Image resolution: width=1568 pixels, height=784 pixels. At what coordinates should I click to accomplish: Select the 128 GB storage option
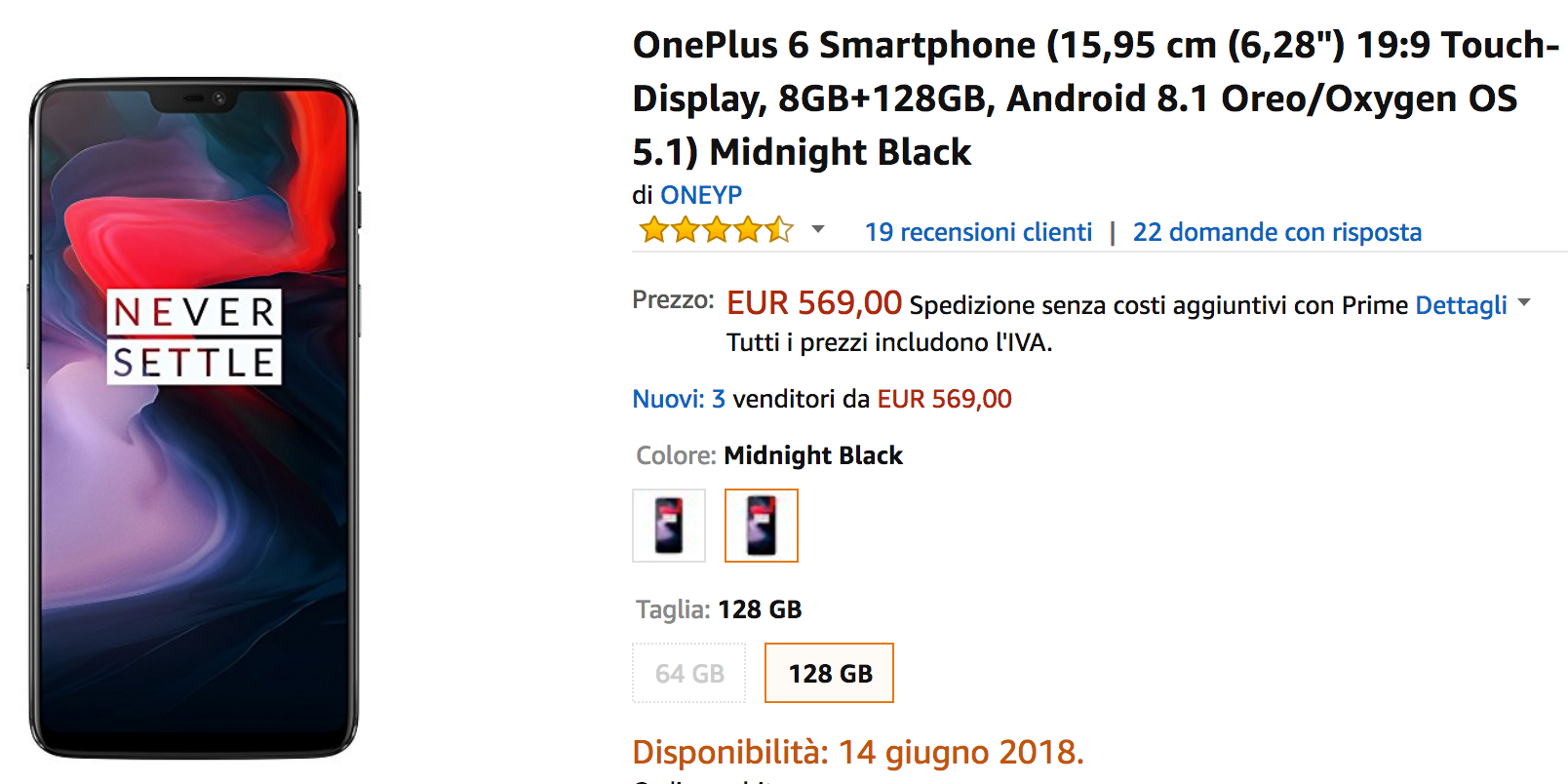[x=828, y=672]
